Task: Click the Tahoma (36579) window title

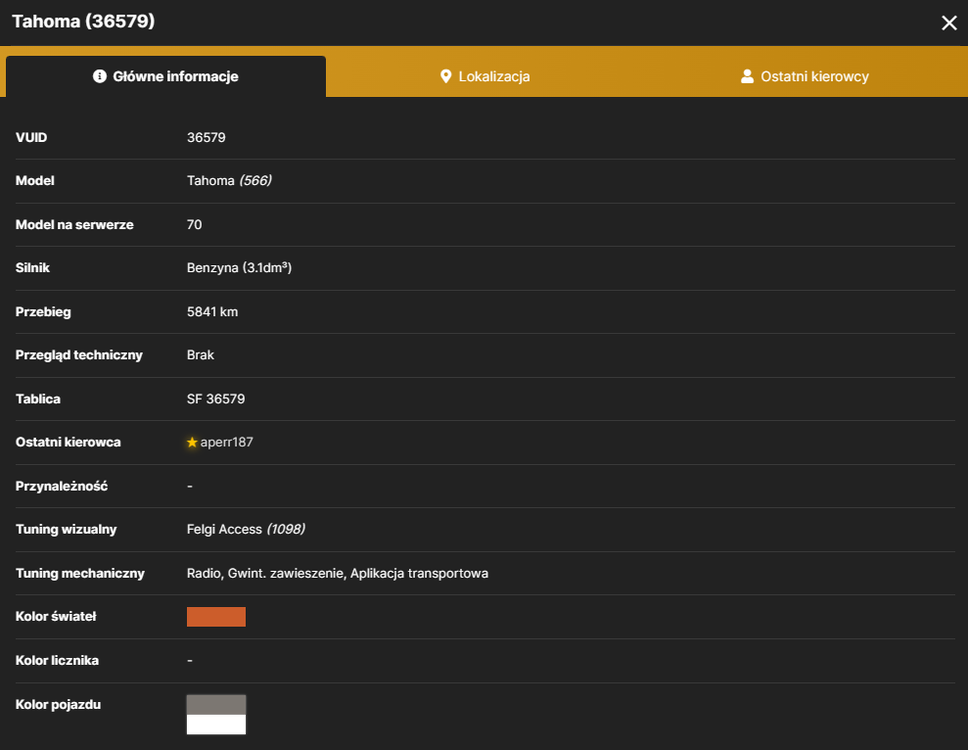Action: point(83,22)
